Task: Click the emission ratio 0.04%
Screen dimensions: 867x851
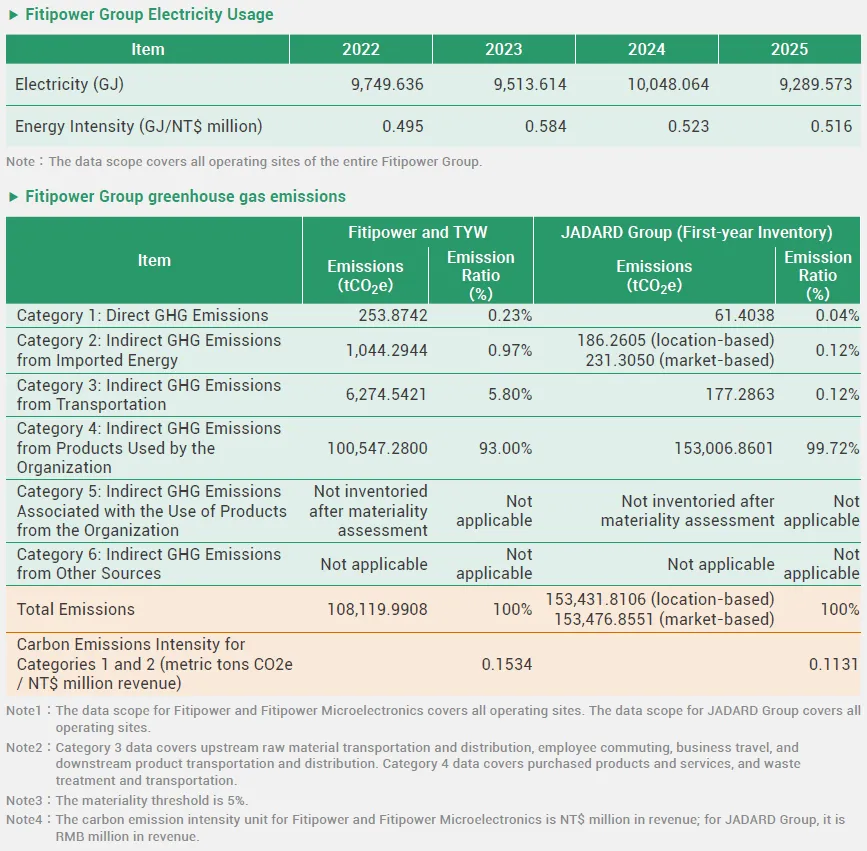Action: [837, 315]
